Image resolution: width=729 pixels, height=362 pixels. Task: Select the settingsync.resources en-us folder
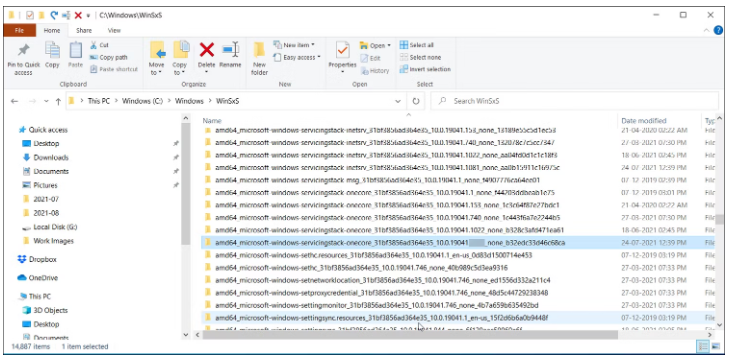point(458,318)
